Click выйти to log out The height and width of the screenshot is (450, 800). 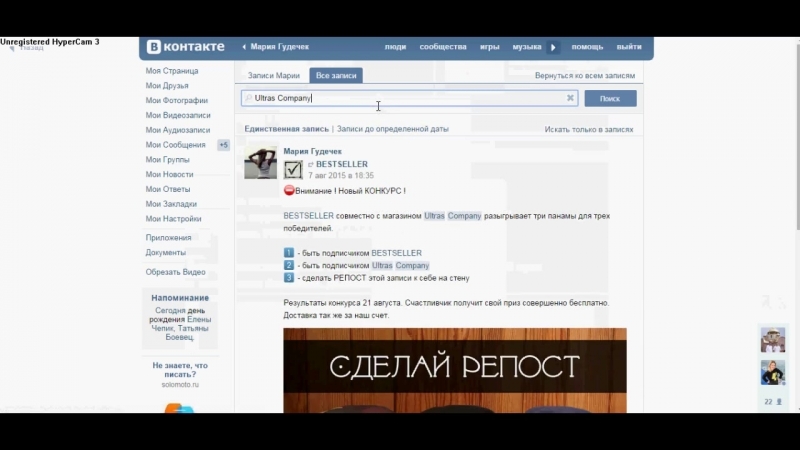(x=629, y=47)
